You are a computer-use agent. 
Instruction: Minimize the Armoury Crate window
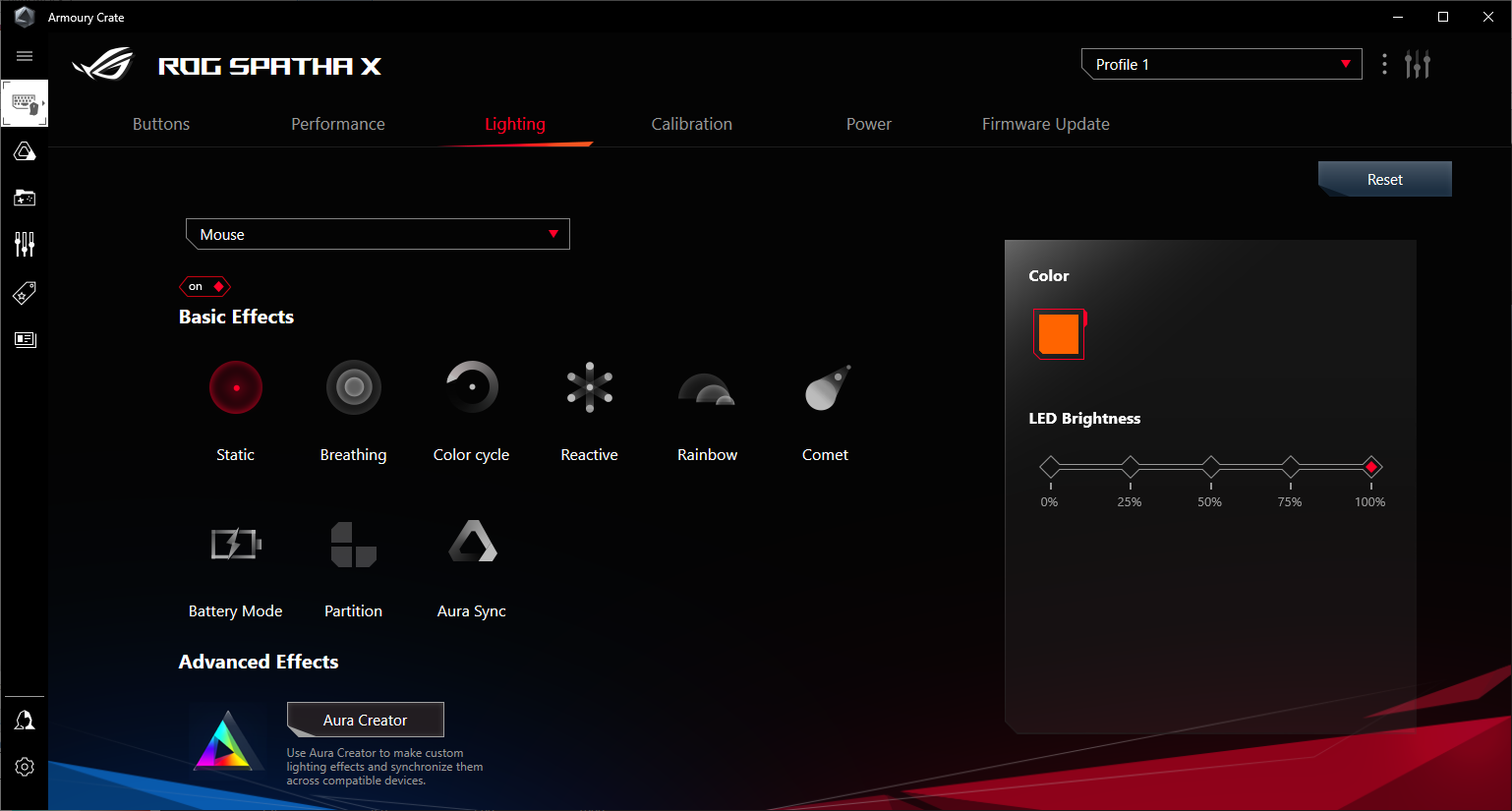tap(1398, 17)
